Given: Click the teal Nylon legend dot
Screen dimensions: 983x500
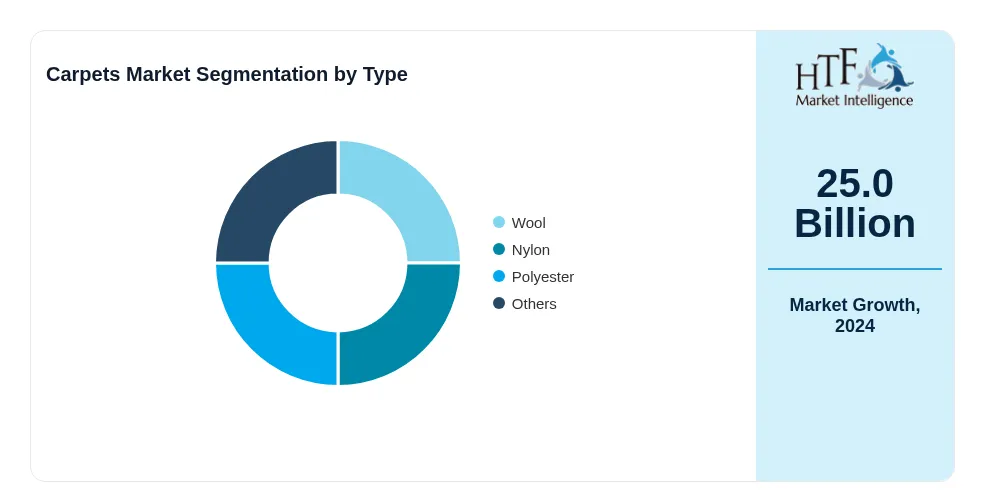Looking at the screenshot, I should [x=499, y=249].
